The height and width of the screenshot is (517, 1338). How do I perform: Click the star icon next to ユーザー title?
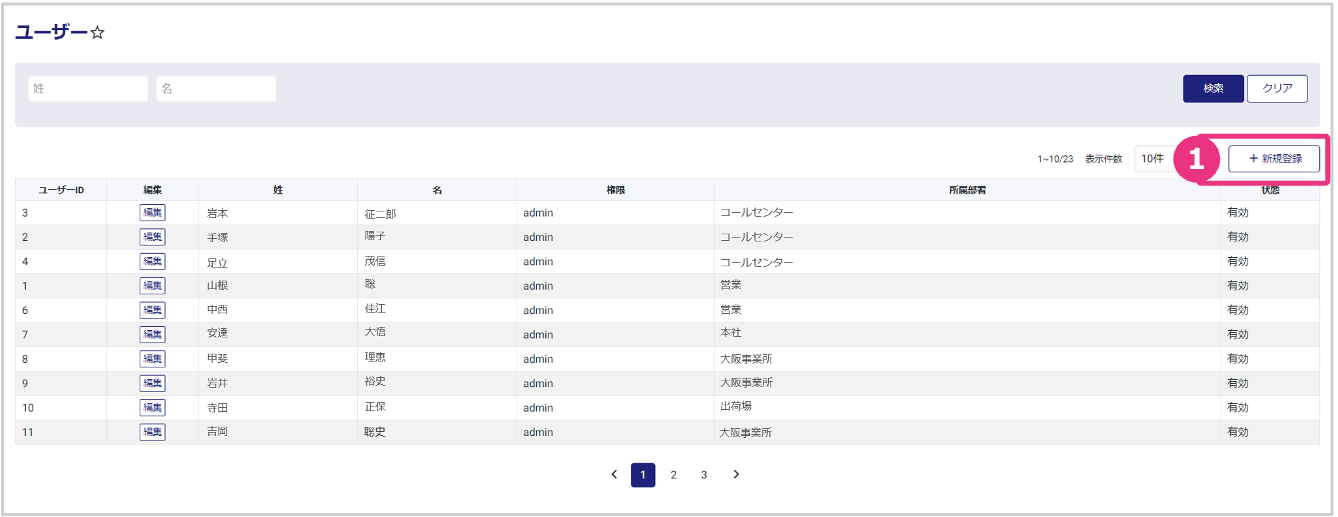point(98,34)
